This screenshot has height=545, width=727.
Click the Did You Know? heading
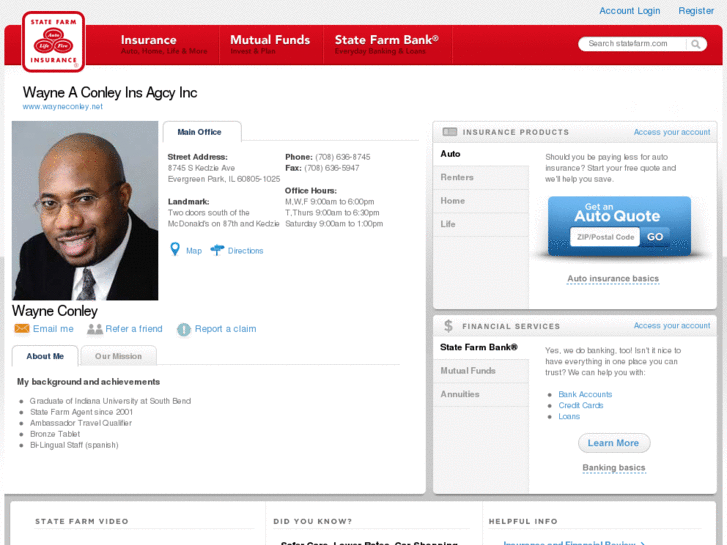pos(312,521)
